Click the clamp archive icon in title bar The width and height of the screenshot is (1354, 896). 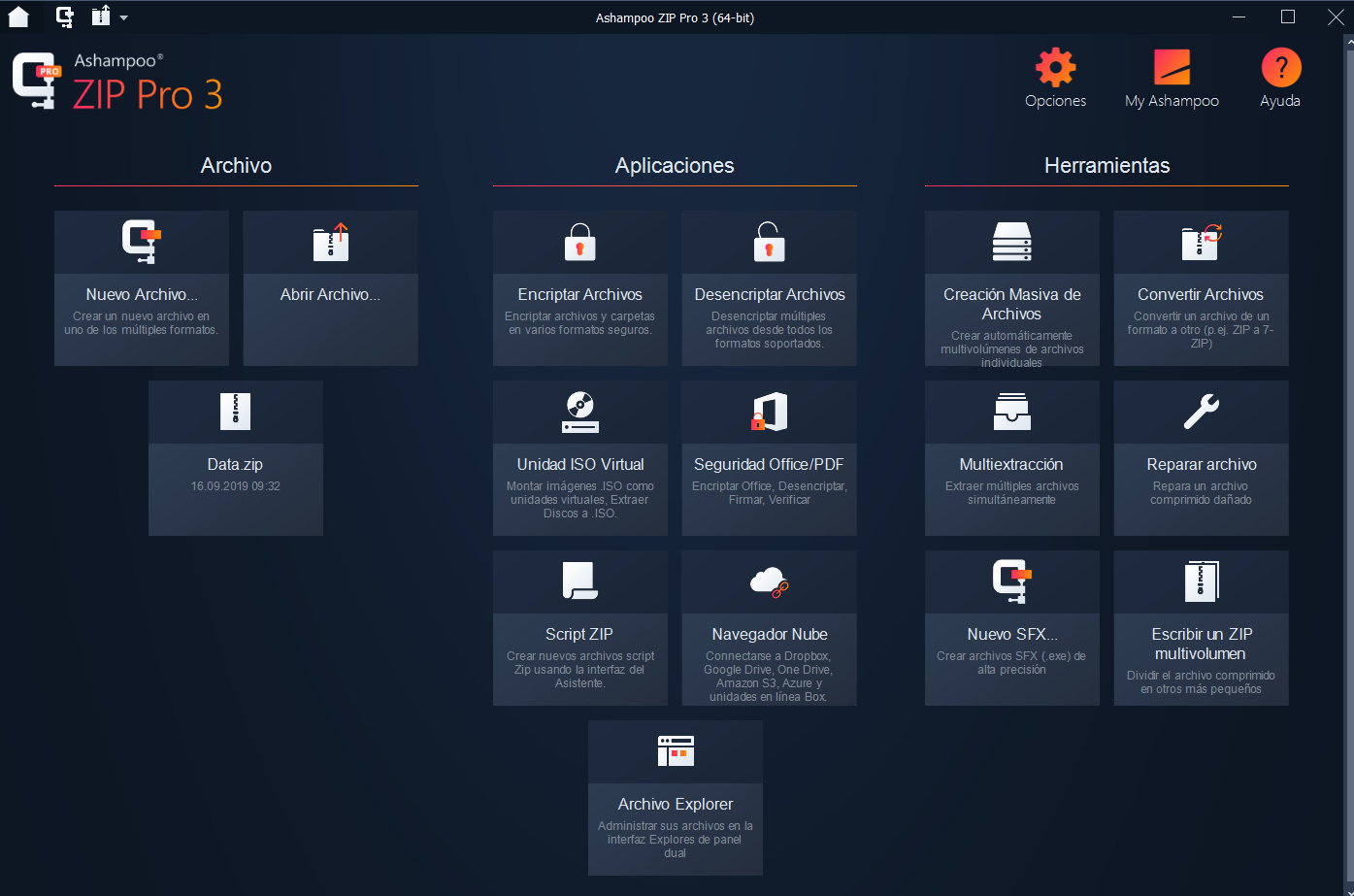[65, 17]
